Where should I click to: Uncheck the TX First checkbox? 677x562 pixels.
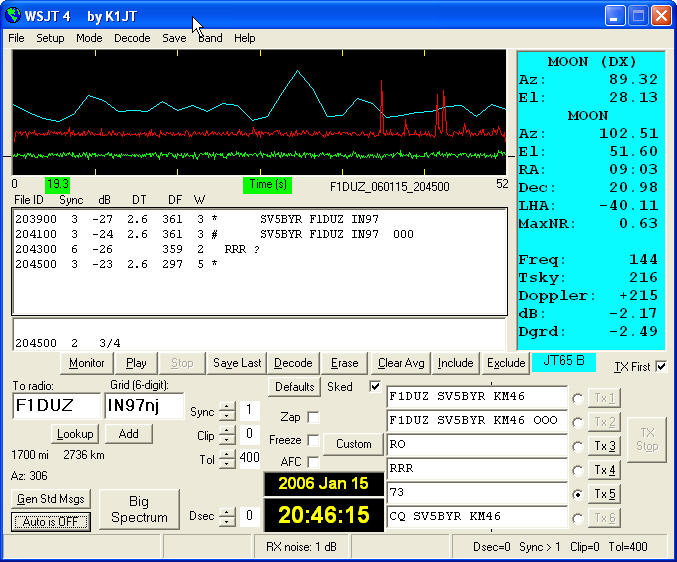pyautogui.click(x=660, y=367)
